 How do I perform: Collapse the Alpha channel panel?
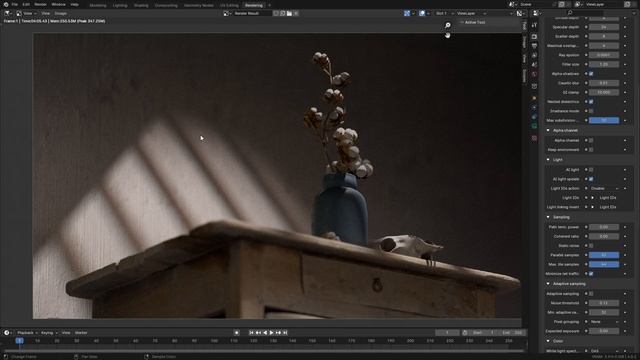coord(548,131)
